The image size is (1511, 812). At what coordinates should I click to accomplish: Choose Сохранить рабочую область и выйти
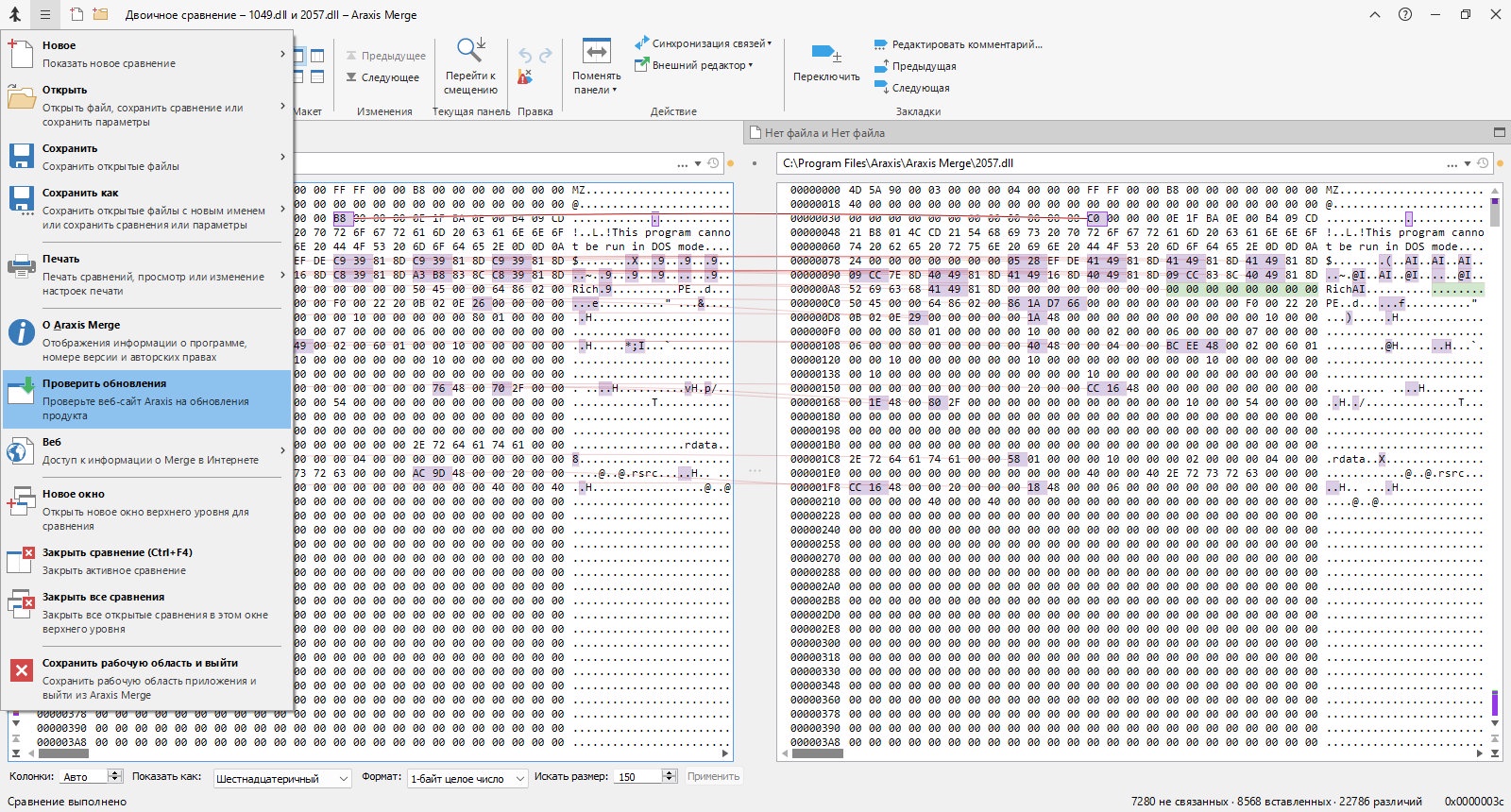146,679
